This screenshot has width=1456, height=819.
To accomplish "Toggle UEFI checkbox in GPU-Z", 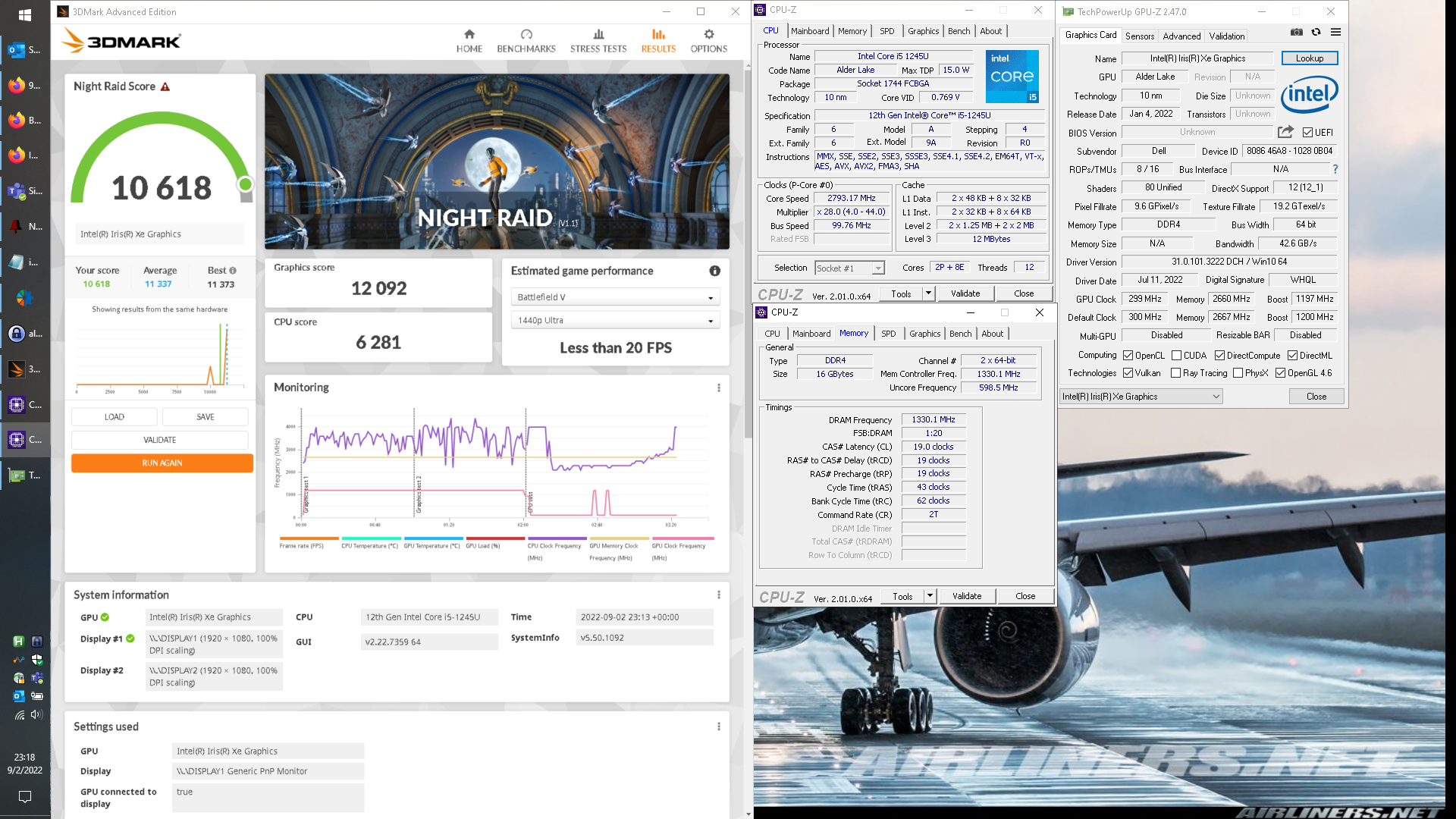I will [x=1307, y=133].
